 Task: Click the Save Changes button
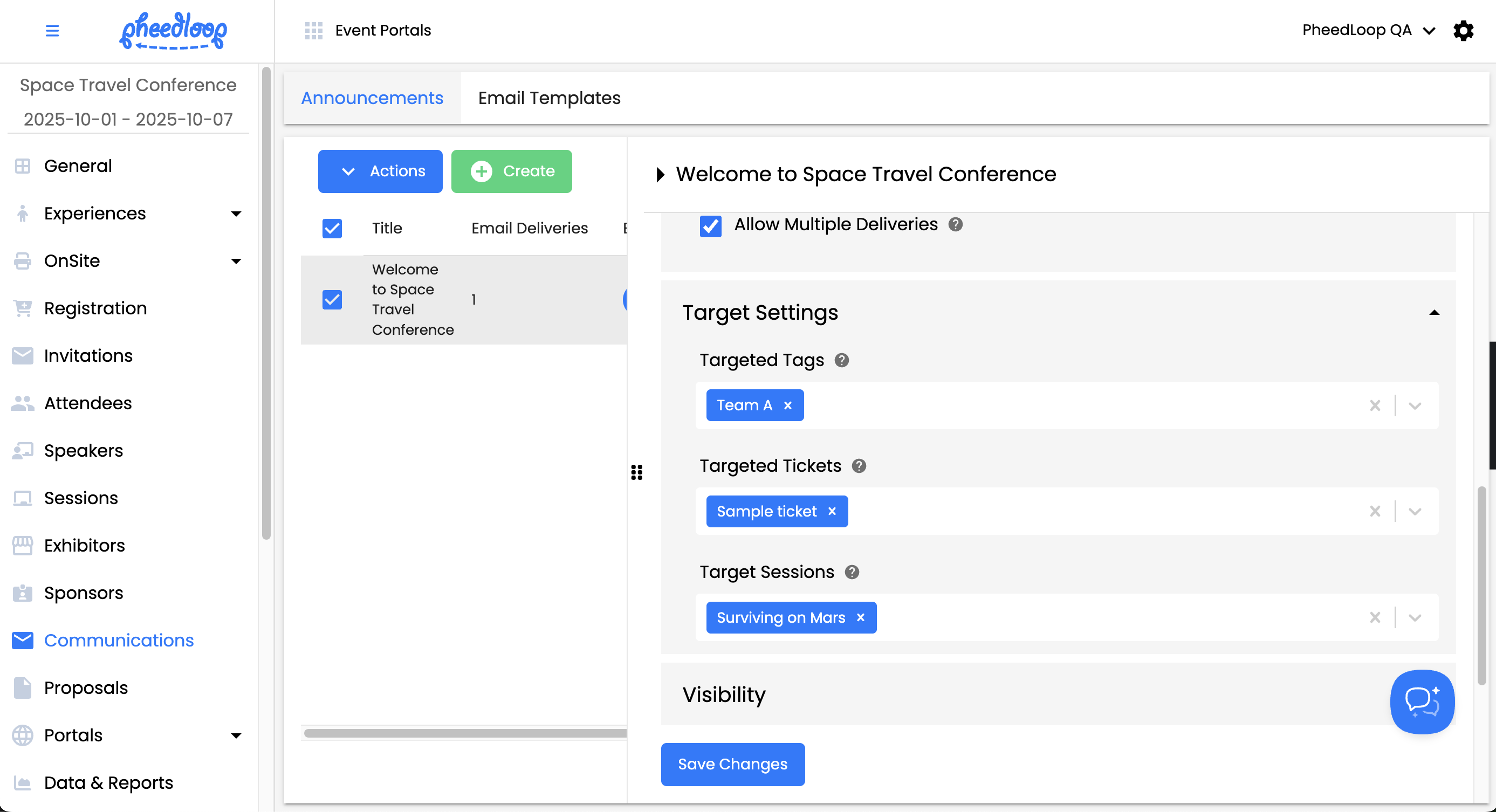pyautogui.click(x=732, y=764)
